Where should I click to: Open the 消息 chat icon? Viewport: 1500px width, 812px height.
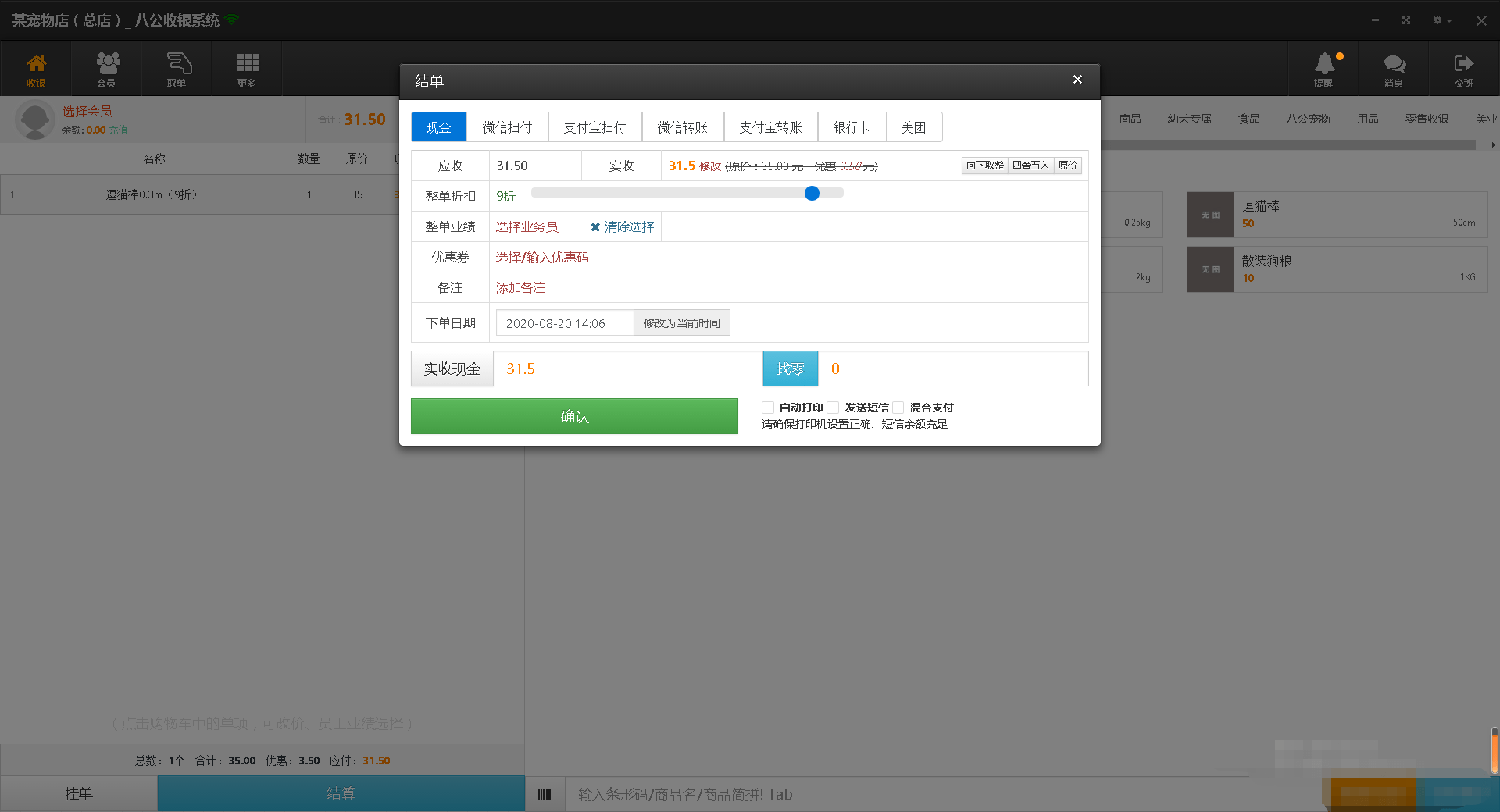point(1394,69)
